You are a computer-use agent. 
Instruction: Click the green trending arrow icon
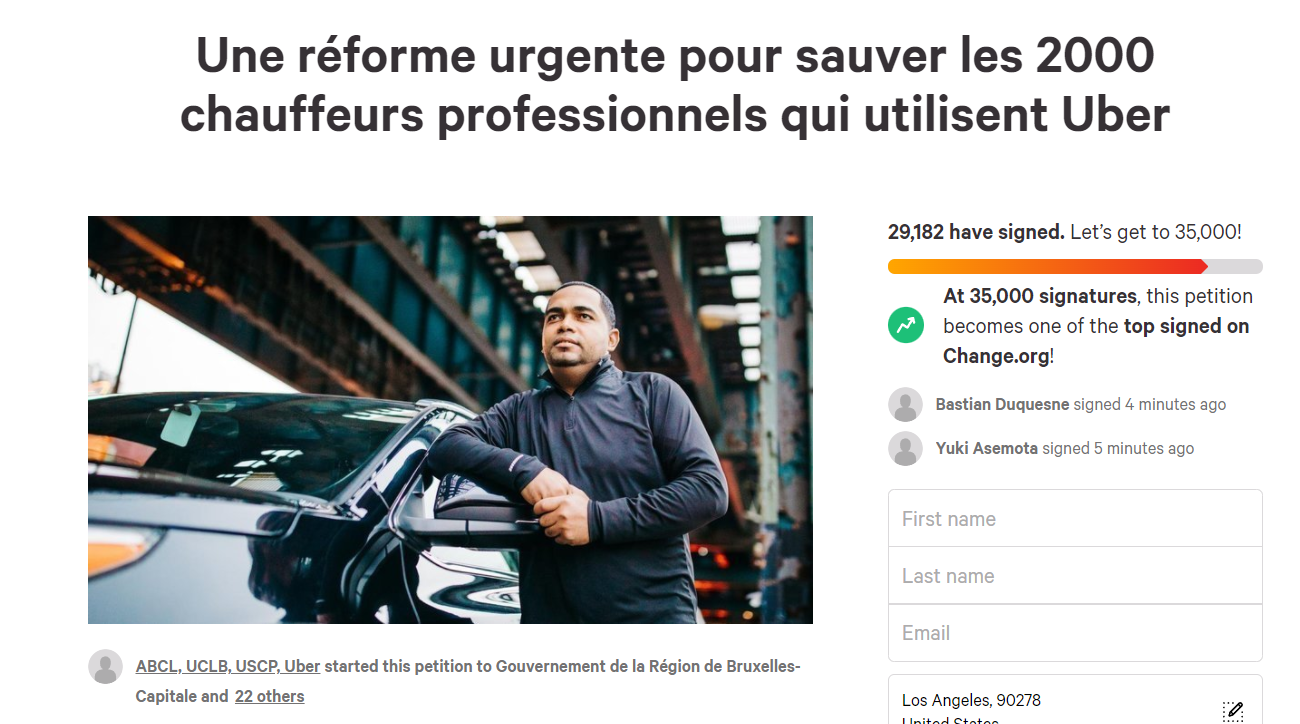point(905,325)
